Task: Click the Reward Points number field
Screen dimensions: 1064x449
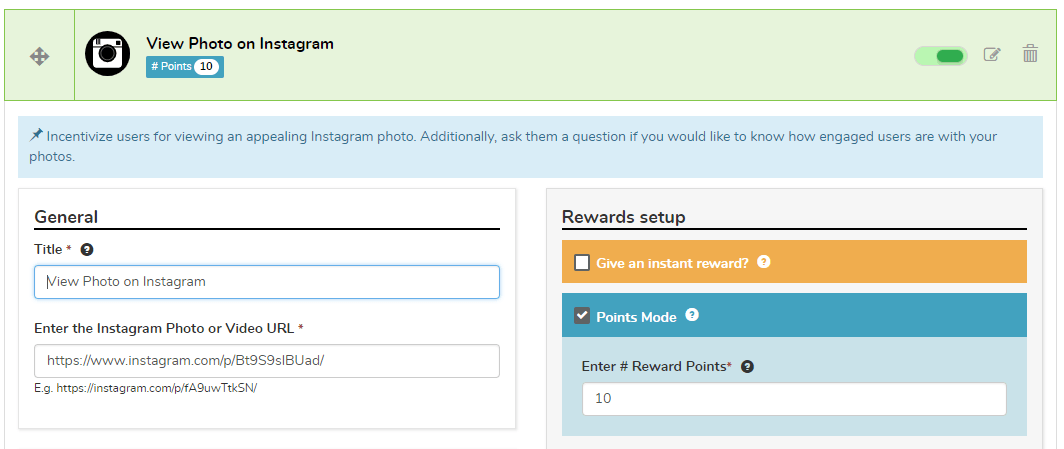Action: 794,398
